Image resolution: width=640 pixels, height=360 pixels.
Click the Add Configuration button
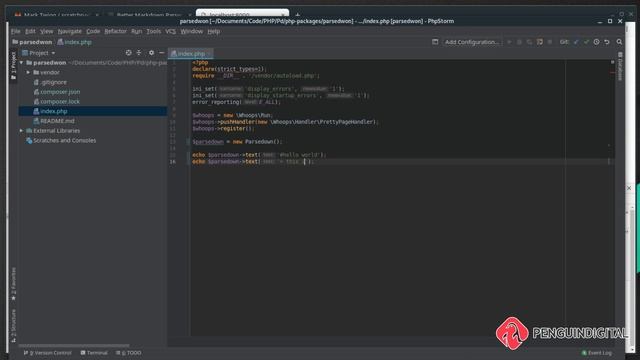pyautogui.click(x=471, y=42)
